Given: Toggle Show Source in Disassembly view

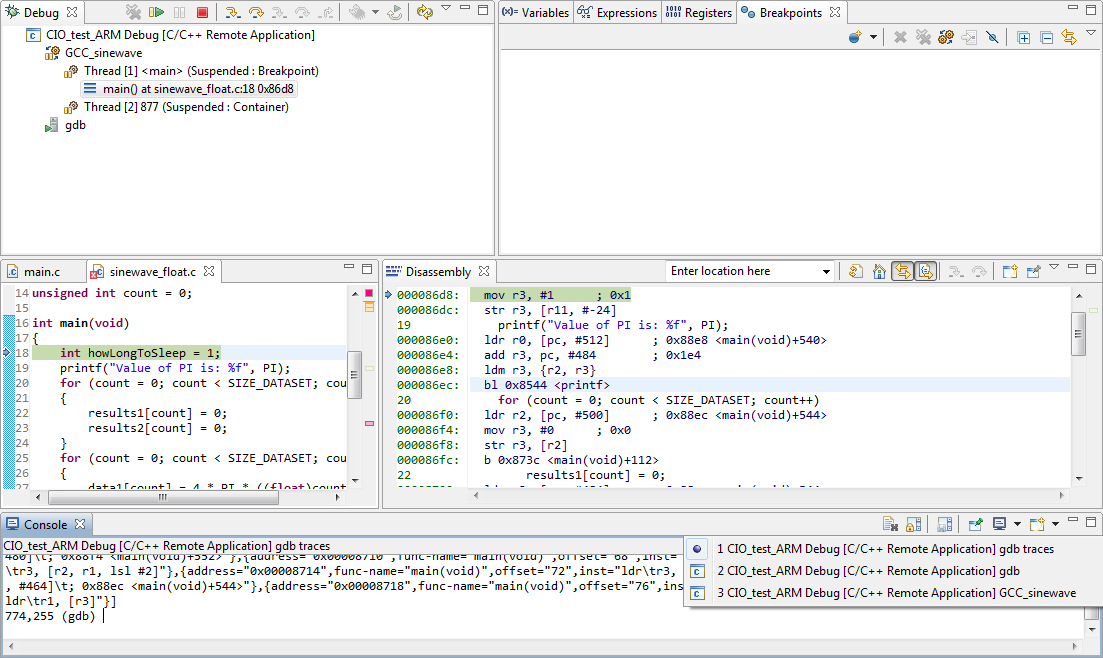Looking at the screenshot, I should point(926,271).
